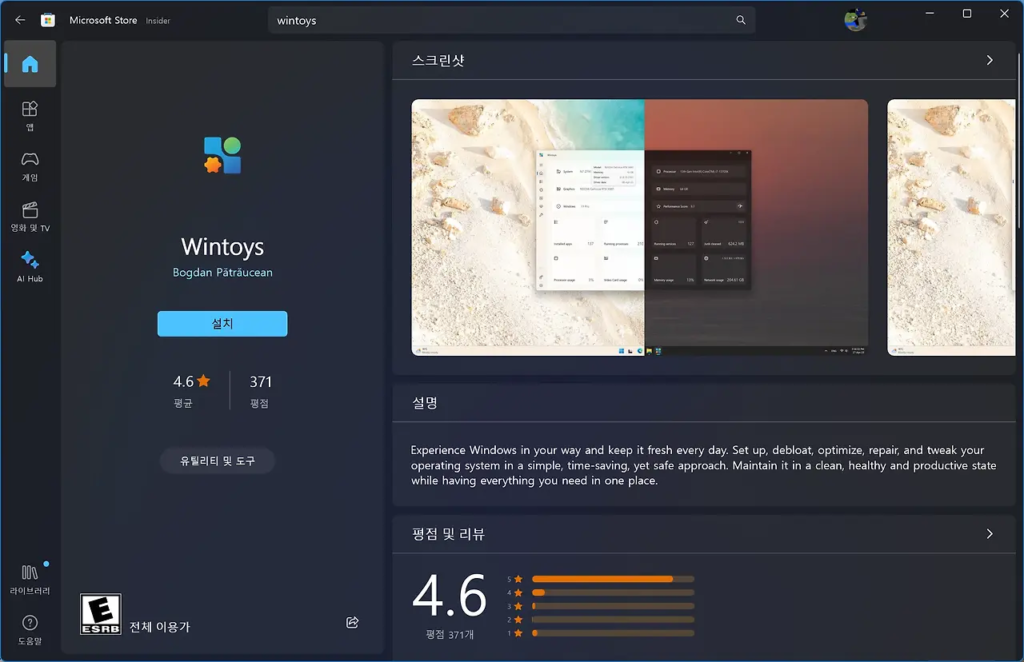Click the 2-star rating bar
Screen dimensions: 1024x662
click(613, 620)
